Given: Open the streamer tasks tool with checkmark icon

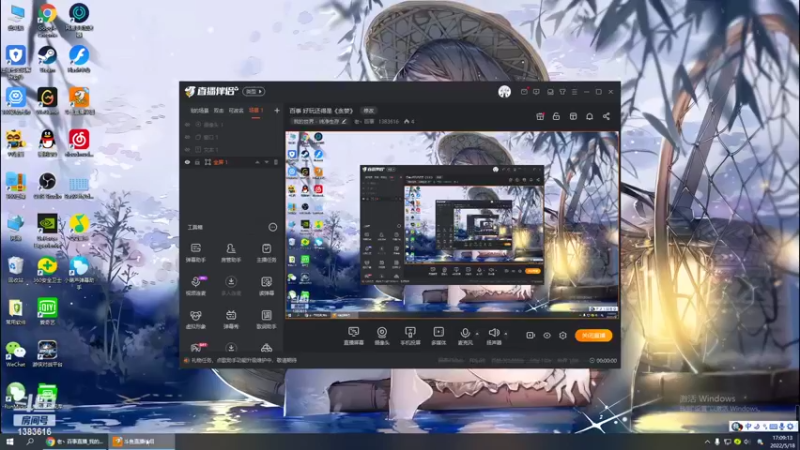Looking at the screenshot, I should click(266, 253).
